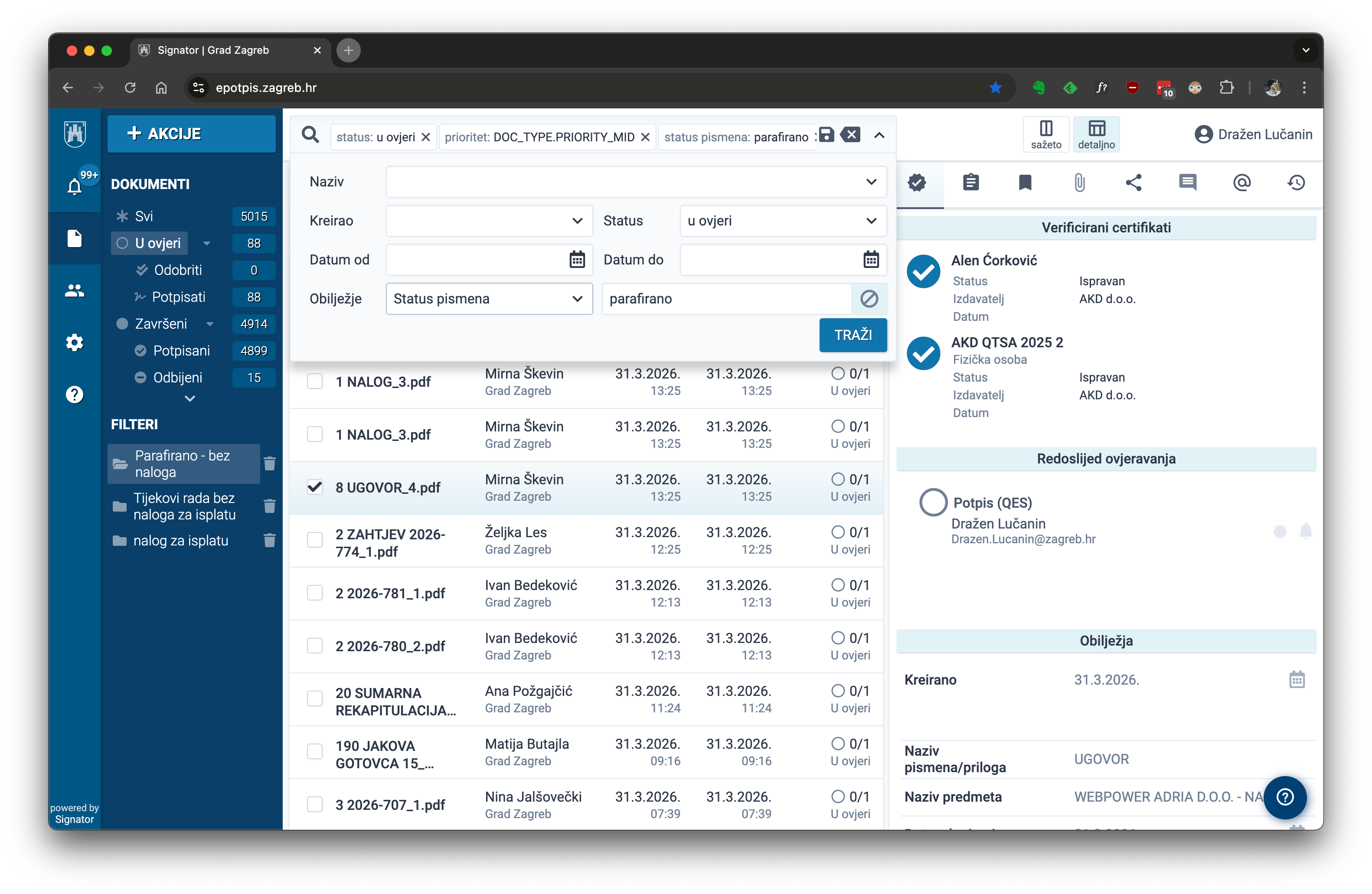Open the history clock tab
The height and width of the screenshot is (894, 1372).
click(x=1296, y=183)
